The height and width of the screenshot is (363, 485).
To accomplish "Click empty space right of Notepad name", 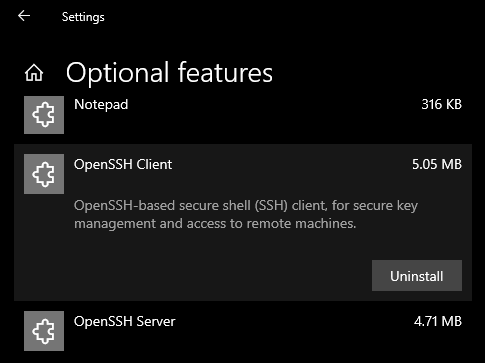I will click(273, 105).
